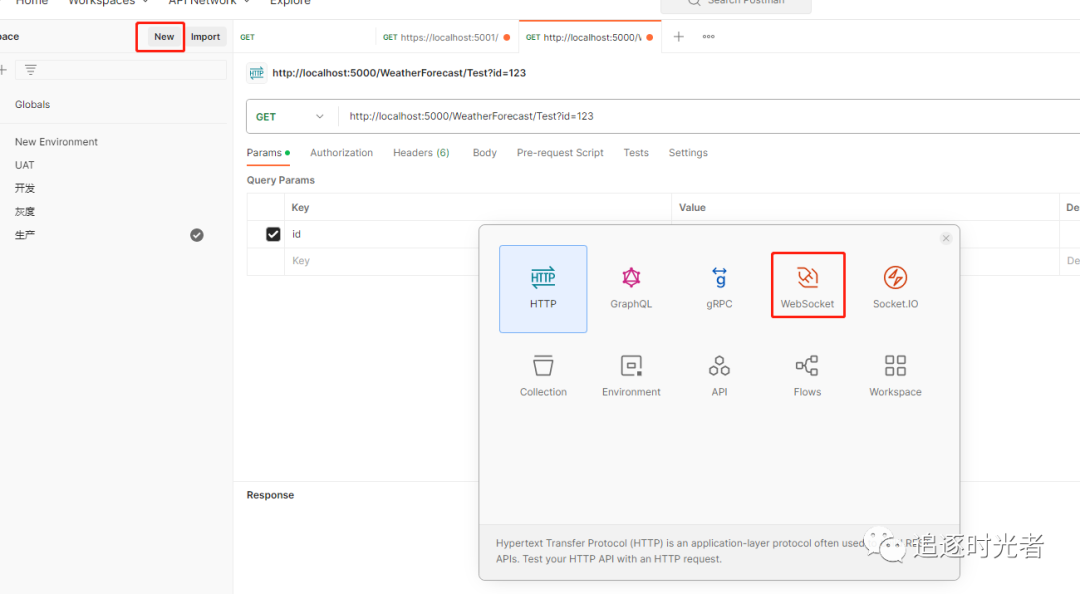Screen dimensions: 1080x594
Task: Click the Key column header
Action: 300,207
